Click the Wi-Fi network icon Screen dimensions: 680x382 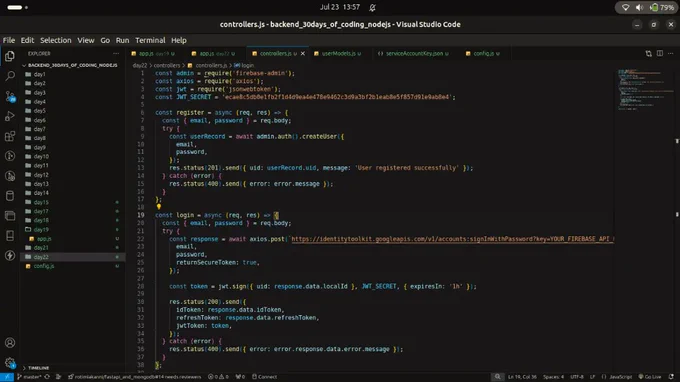[625, 7]
